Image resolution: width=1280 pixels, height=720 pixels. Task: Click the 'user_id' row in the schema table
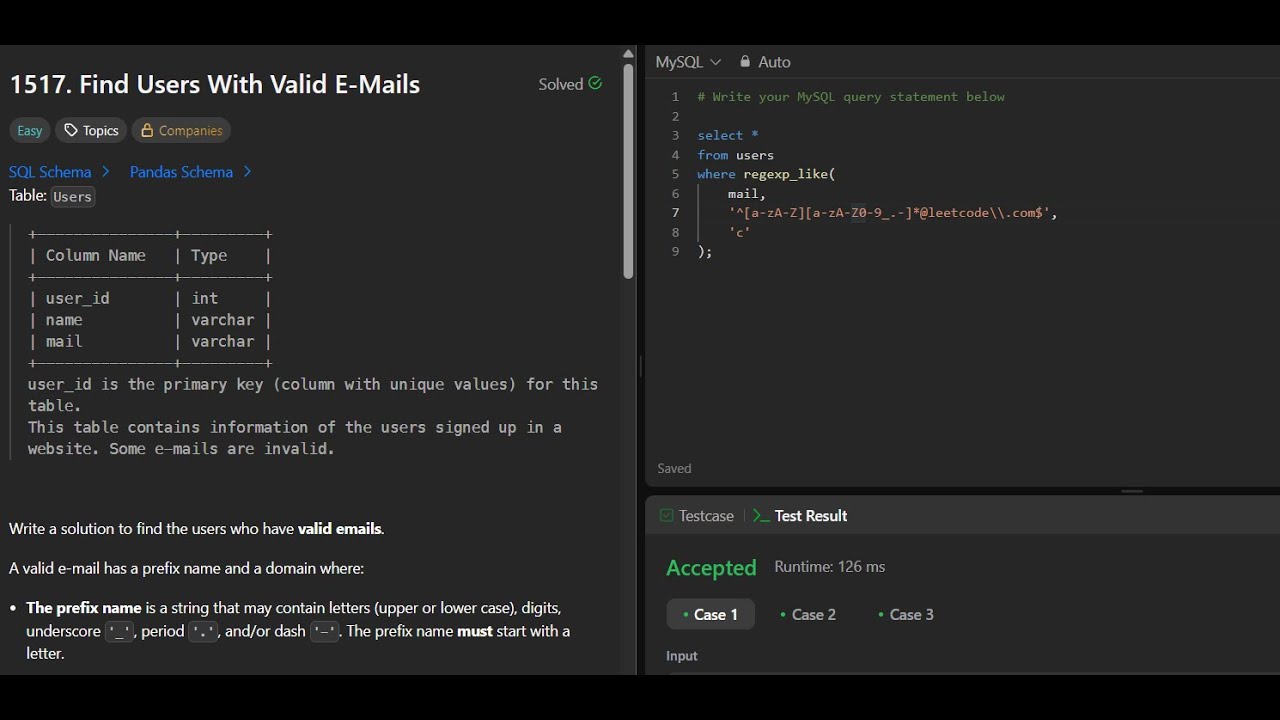point(150,298)
